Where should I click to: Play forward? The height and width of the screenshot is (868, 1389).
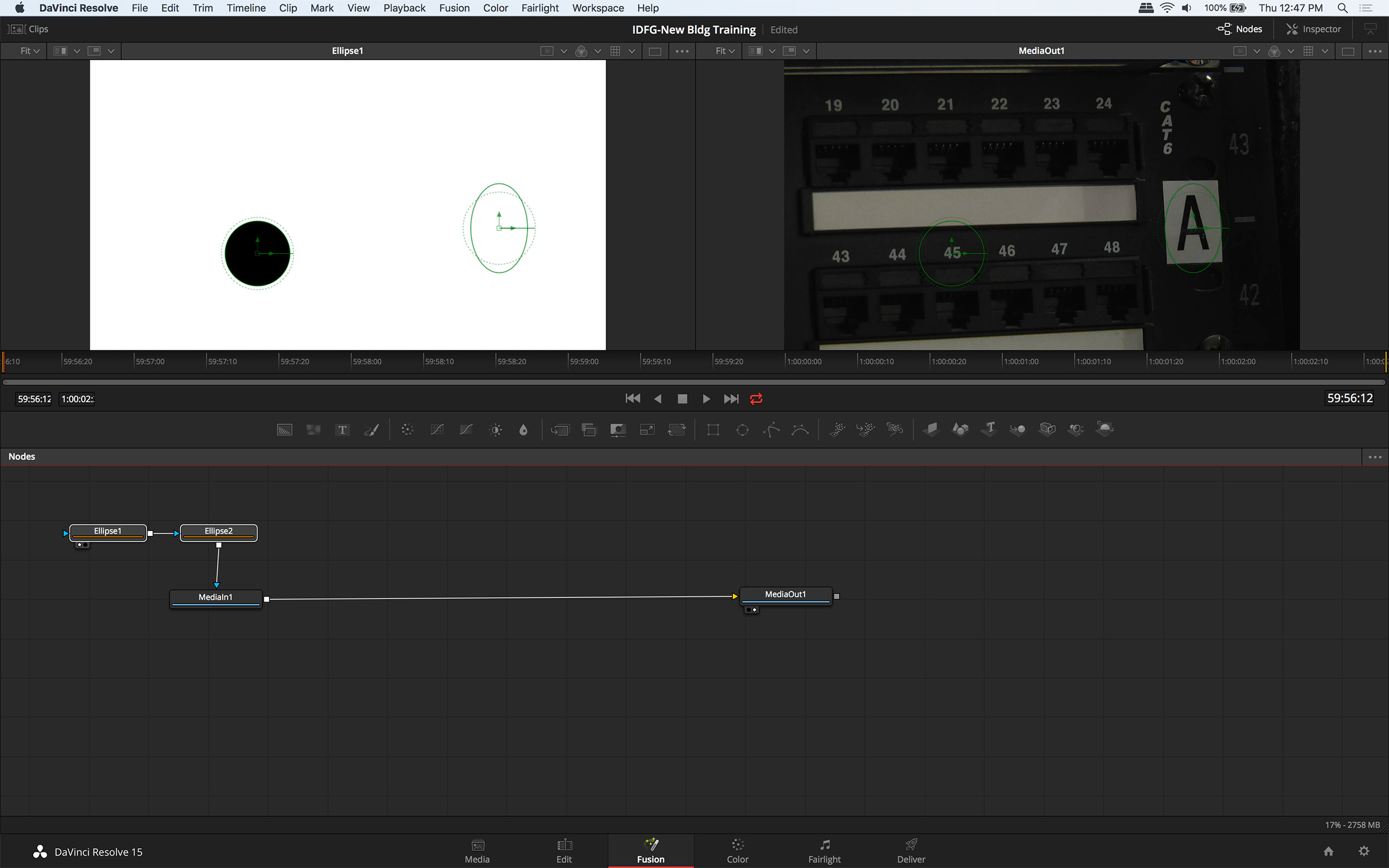click(706, 398)
